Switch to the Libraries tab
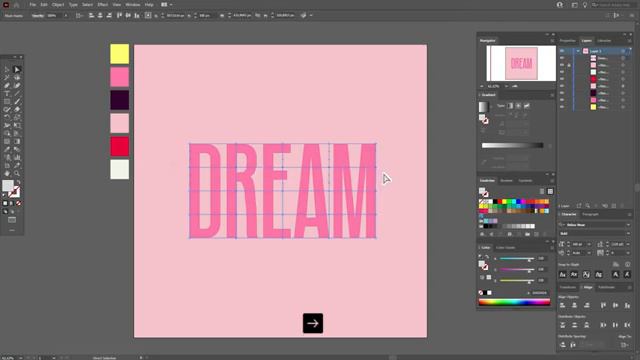640x360 pixels. tap(604, 41)
